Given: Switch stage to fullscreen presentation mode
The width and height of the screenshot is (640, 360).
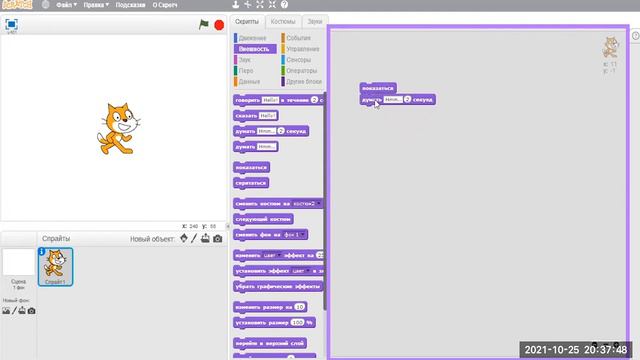Looking at the screenshot, I should click(x=11, y=24).
